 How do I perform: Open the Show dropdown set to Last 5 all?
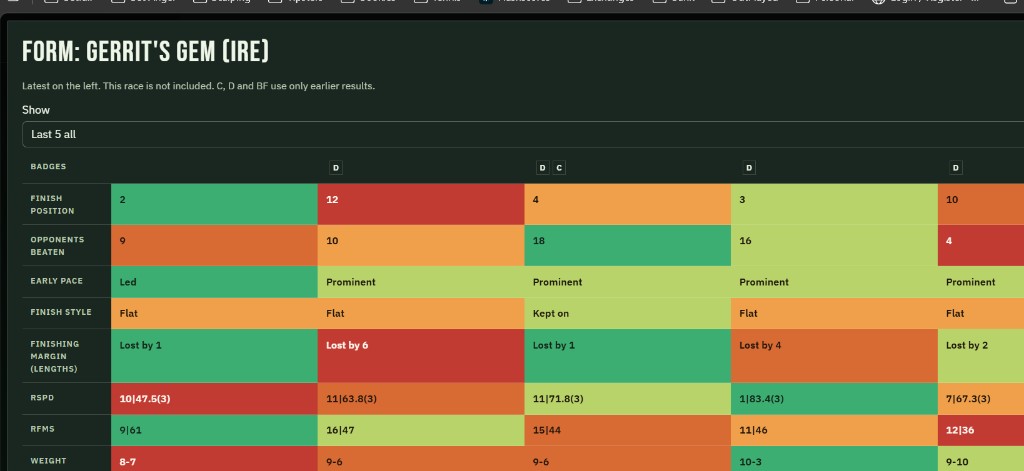pos(522,134)
